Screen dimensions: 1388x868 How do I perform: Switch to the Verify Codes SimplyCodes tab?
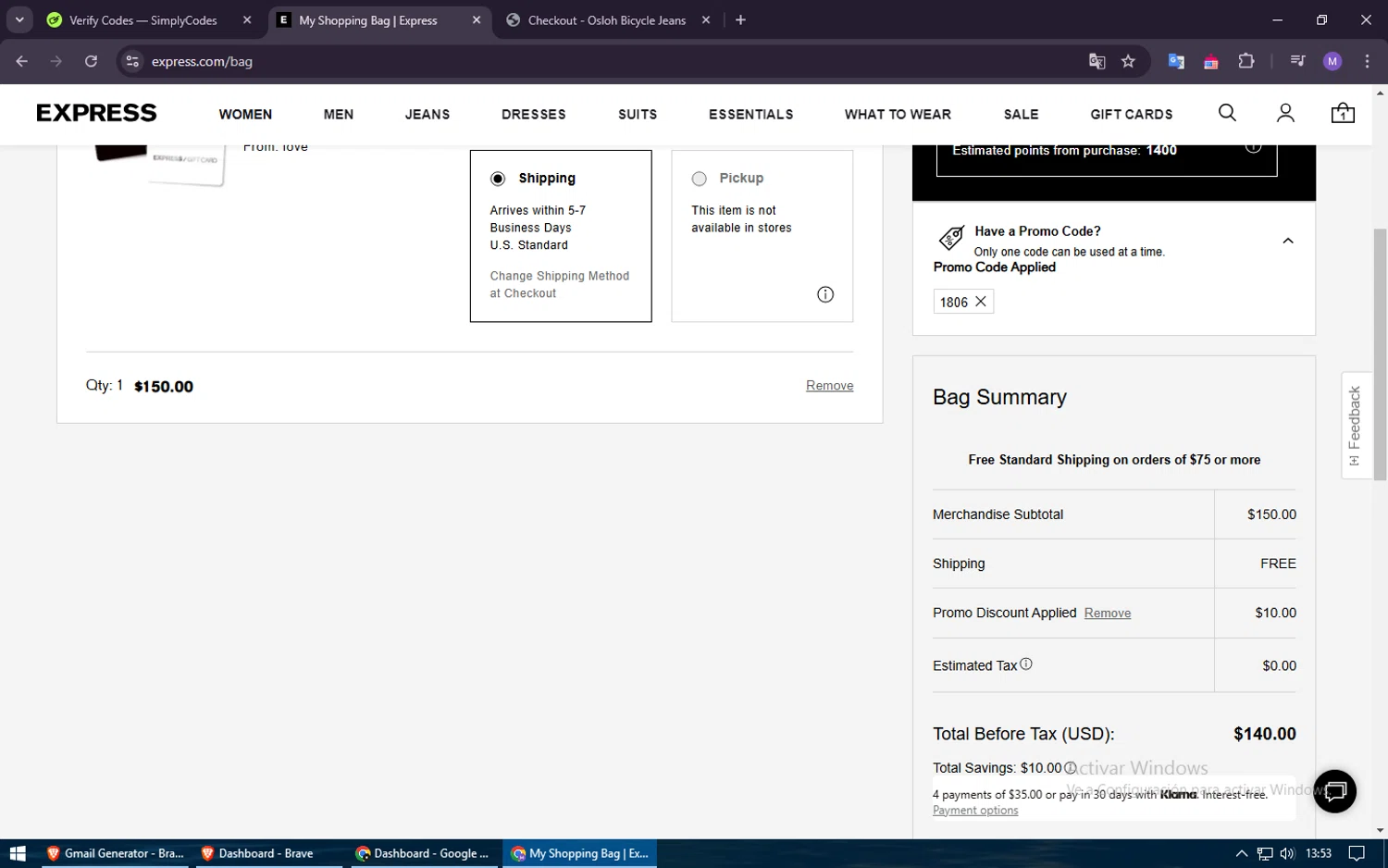[143, 20]
